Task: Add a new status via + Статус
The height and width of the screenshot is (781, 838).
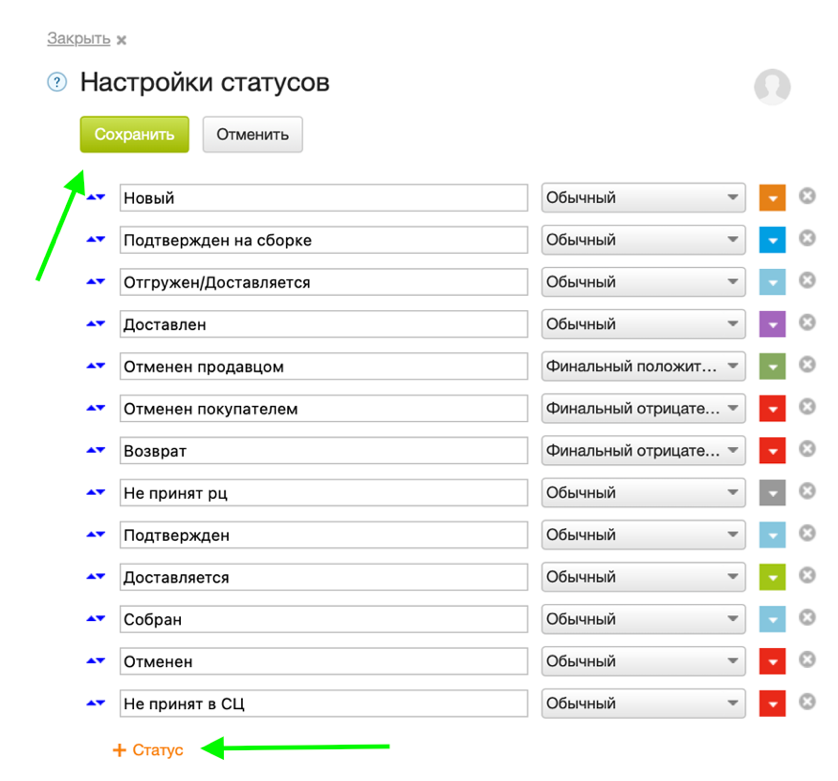Action: (x=149, y=750)
